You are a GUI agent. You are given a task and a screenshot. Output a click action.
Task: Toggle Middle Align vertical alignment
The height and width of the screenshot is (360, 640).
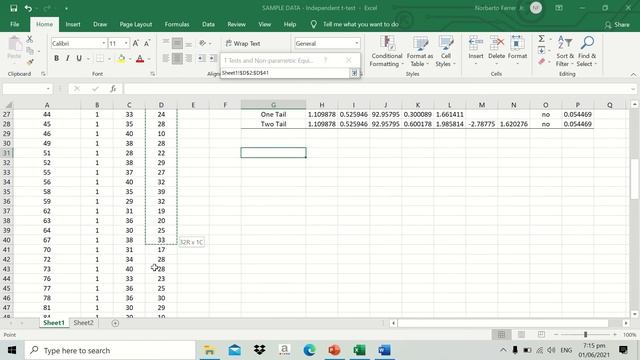(x=177, y=43)
